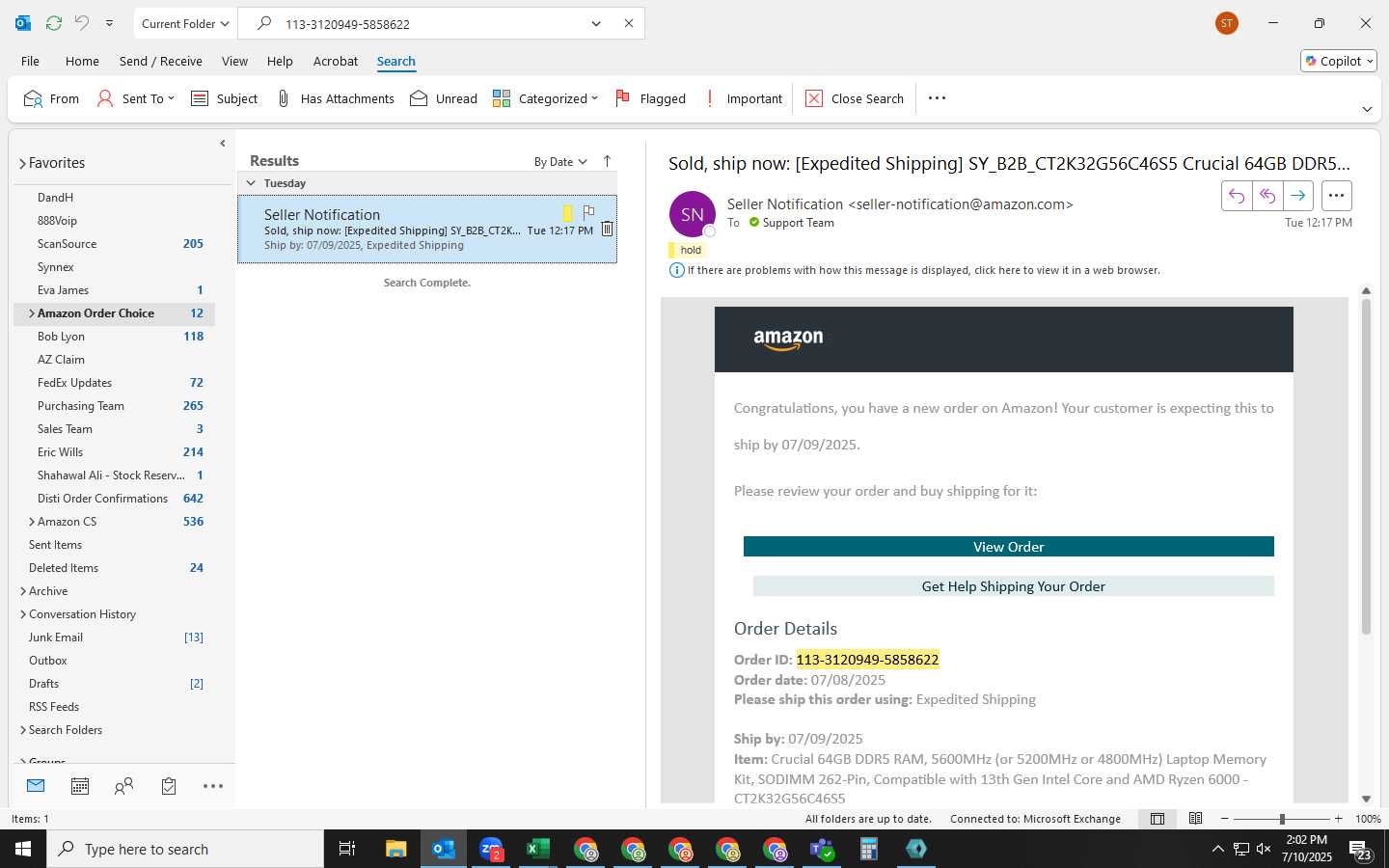
Task: Click the Close Search button
Action: (855, 98)
